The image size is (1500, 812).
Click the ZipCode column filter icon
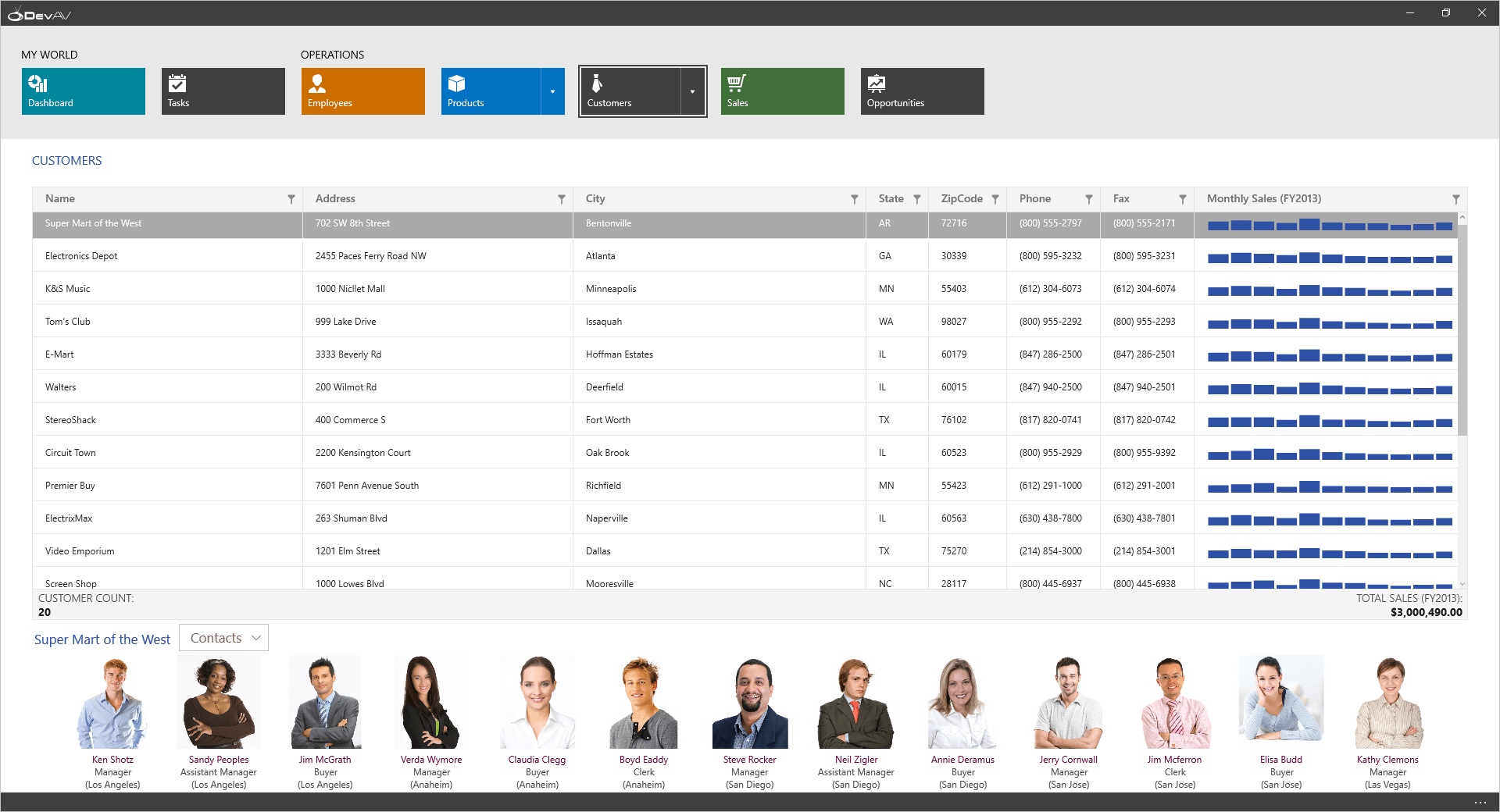995,199
